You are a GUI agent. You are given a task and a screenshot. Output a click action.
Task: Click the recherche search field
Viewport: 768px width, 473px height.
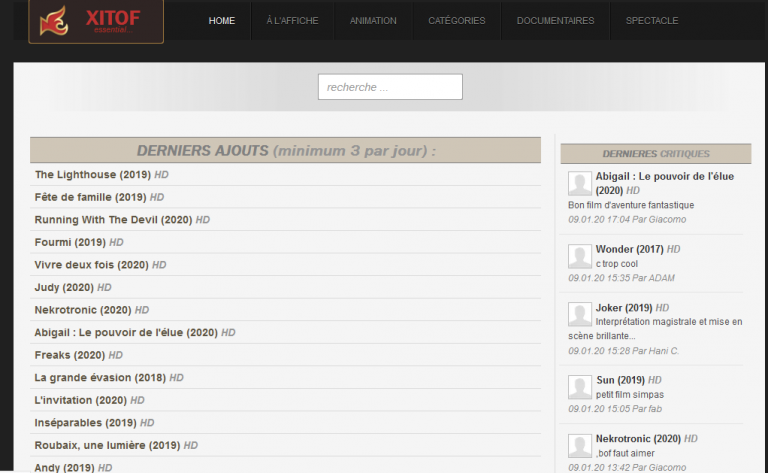390,87
